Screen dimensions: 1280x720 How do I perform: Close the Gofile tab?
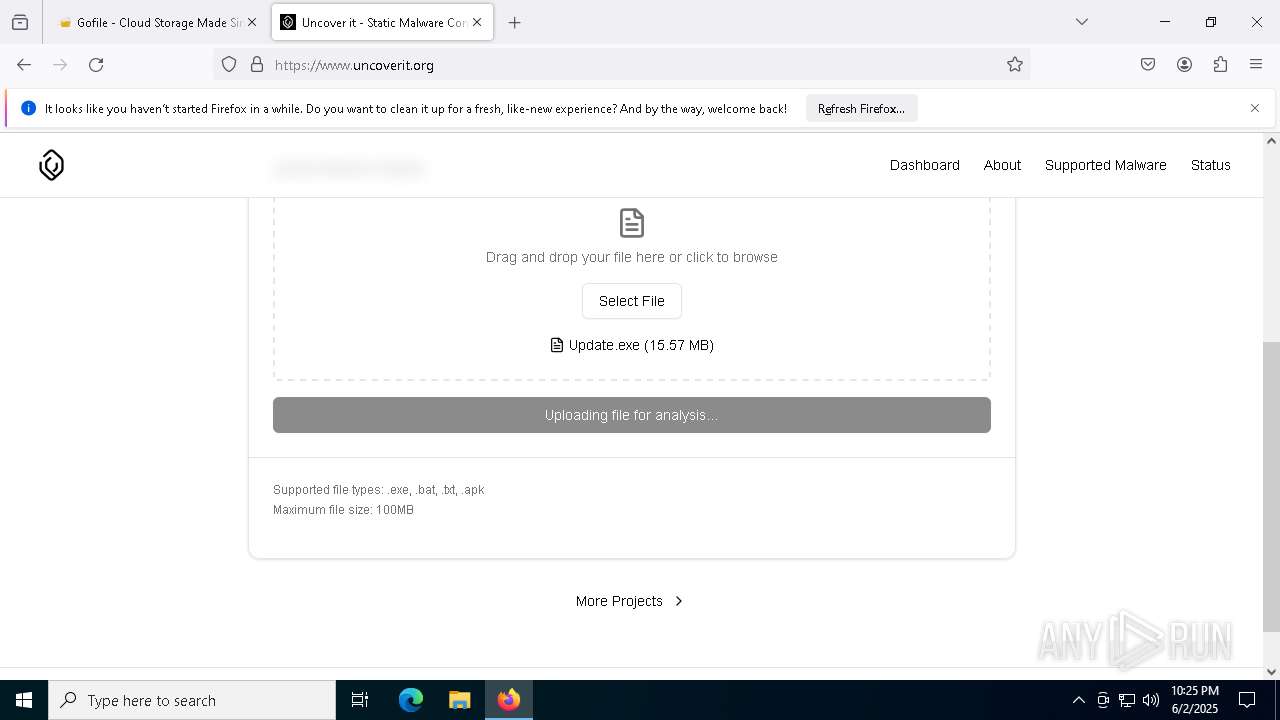pyautogui.click(x=252, y=22)
